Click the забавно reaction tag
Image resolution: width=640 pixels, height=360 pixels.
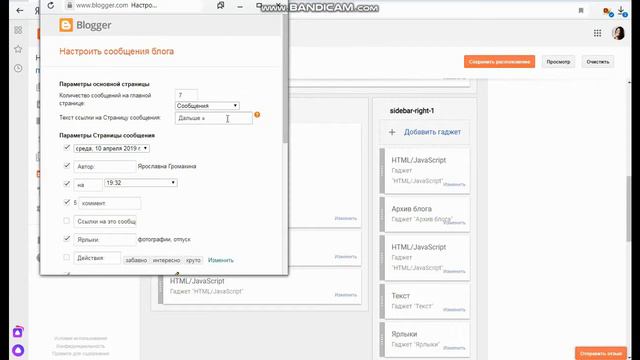[x=136, y=260]
